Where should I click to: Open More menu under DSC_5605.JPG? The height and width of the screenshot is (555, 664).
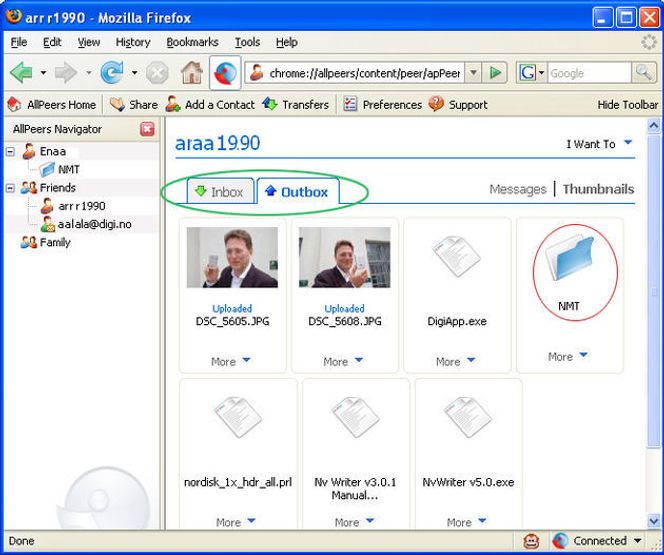tap(231, 362)
